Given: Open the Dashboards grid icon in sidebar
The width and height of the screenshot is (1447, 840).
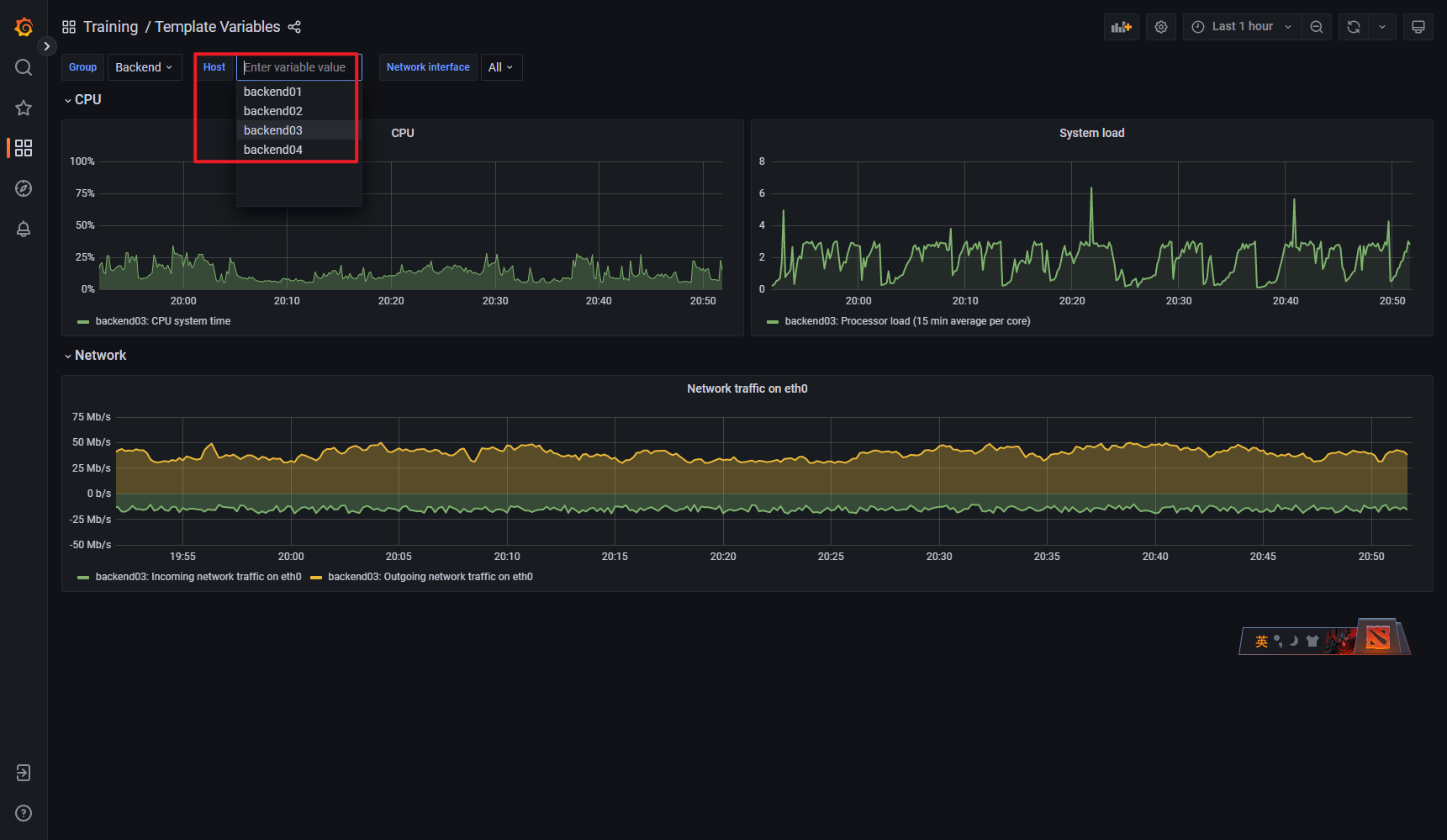Looking at the screenshot, I should click(24, 148).
